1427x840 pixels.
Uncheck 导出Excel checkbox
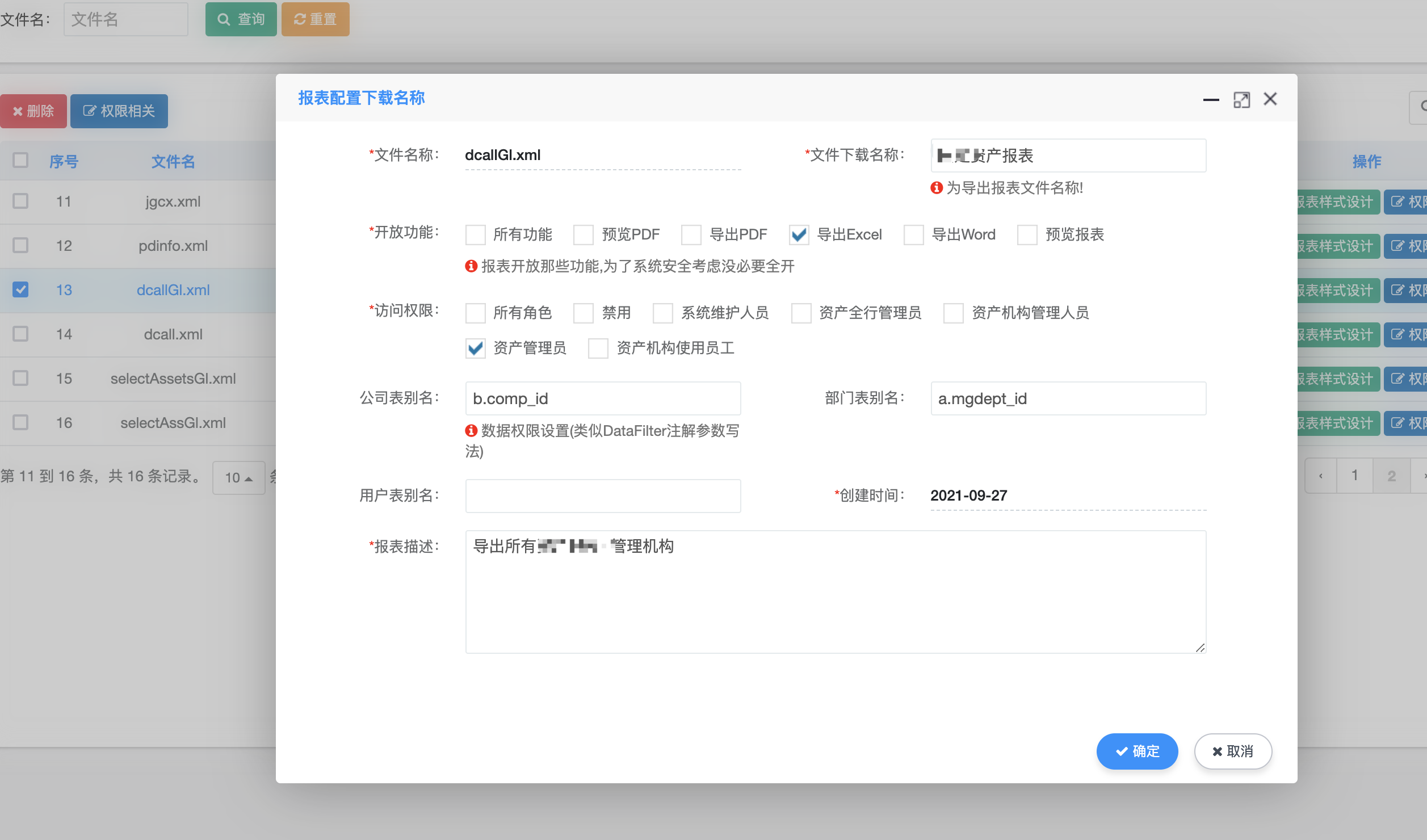(799, 234)
